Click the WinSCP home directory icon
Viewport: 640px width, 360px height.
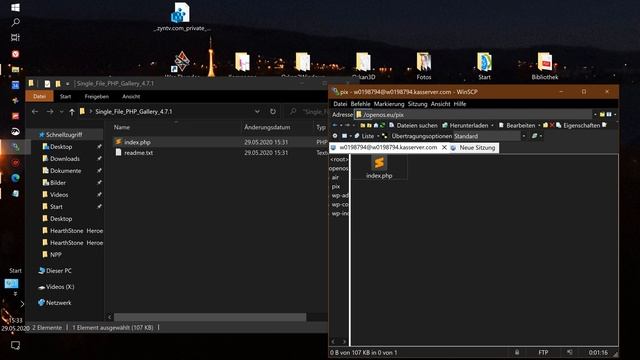376,125
